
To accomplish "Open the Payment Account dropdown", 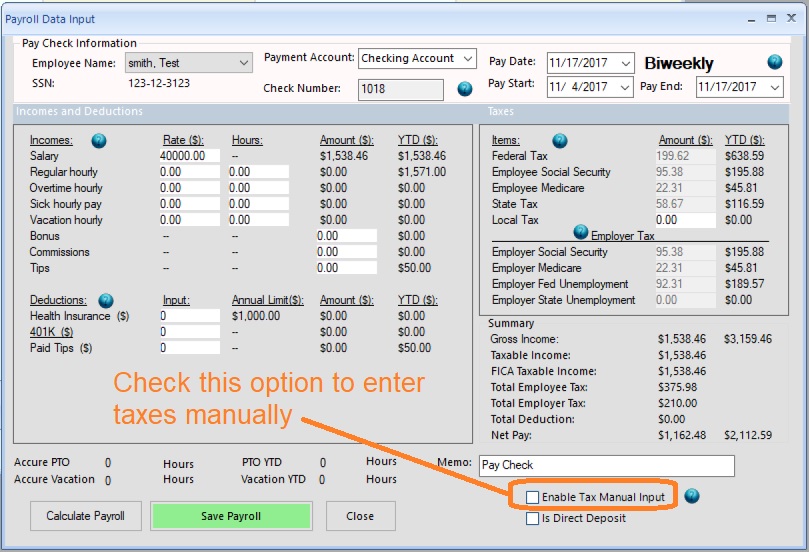I will point(468,59).
